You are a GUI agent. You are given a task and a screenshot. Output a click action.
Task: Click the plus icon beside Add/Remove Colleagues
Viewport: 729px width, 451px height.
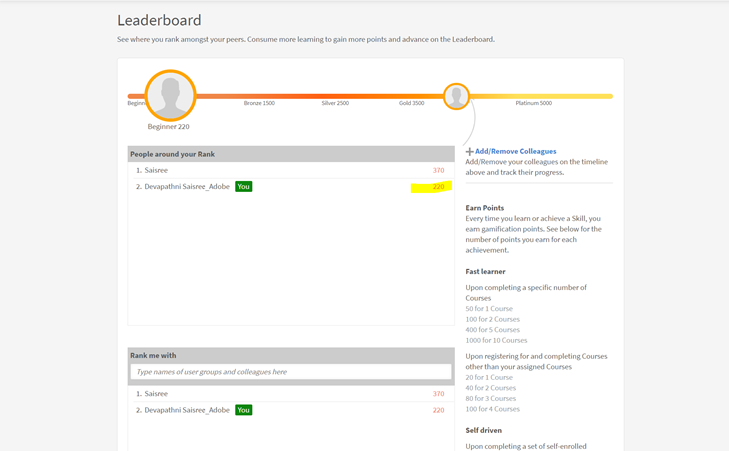469,152
